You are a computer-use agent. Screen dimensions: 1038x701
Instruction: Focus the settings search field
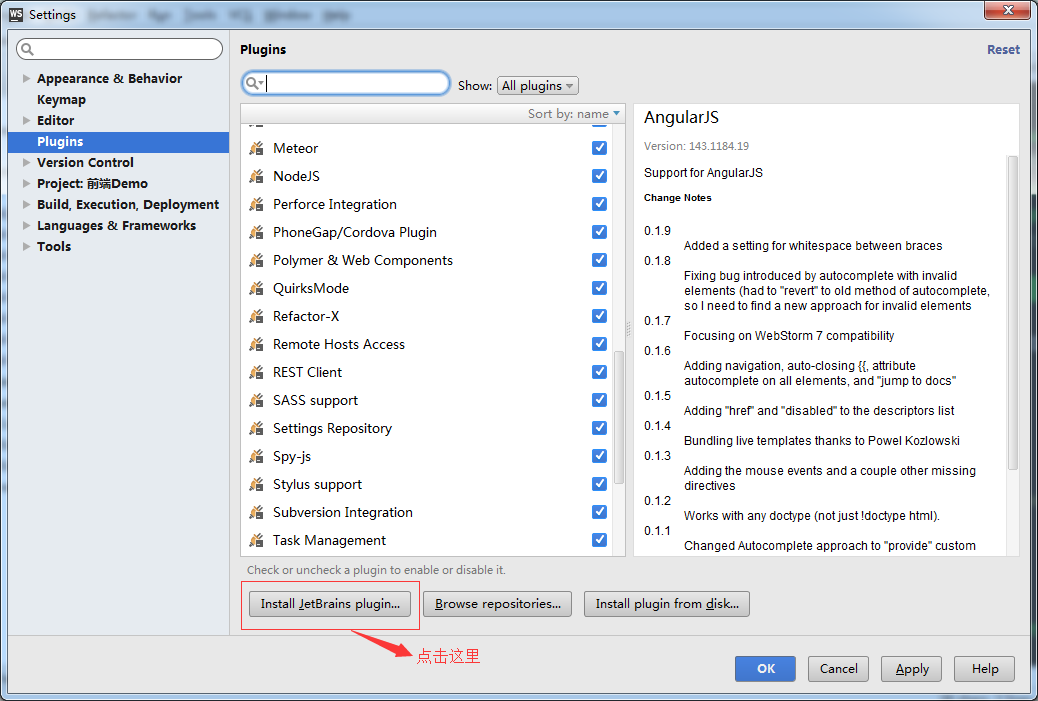pos(119,49)
